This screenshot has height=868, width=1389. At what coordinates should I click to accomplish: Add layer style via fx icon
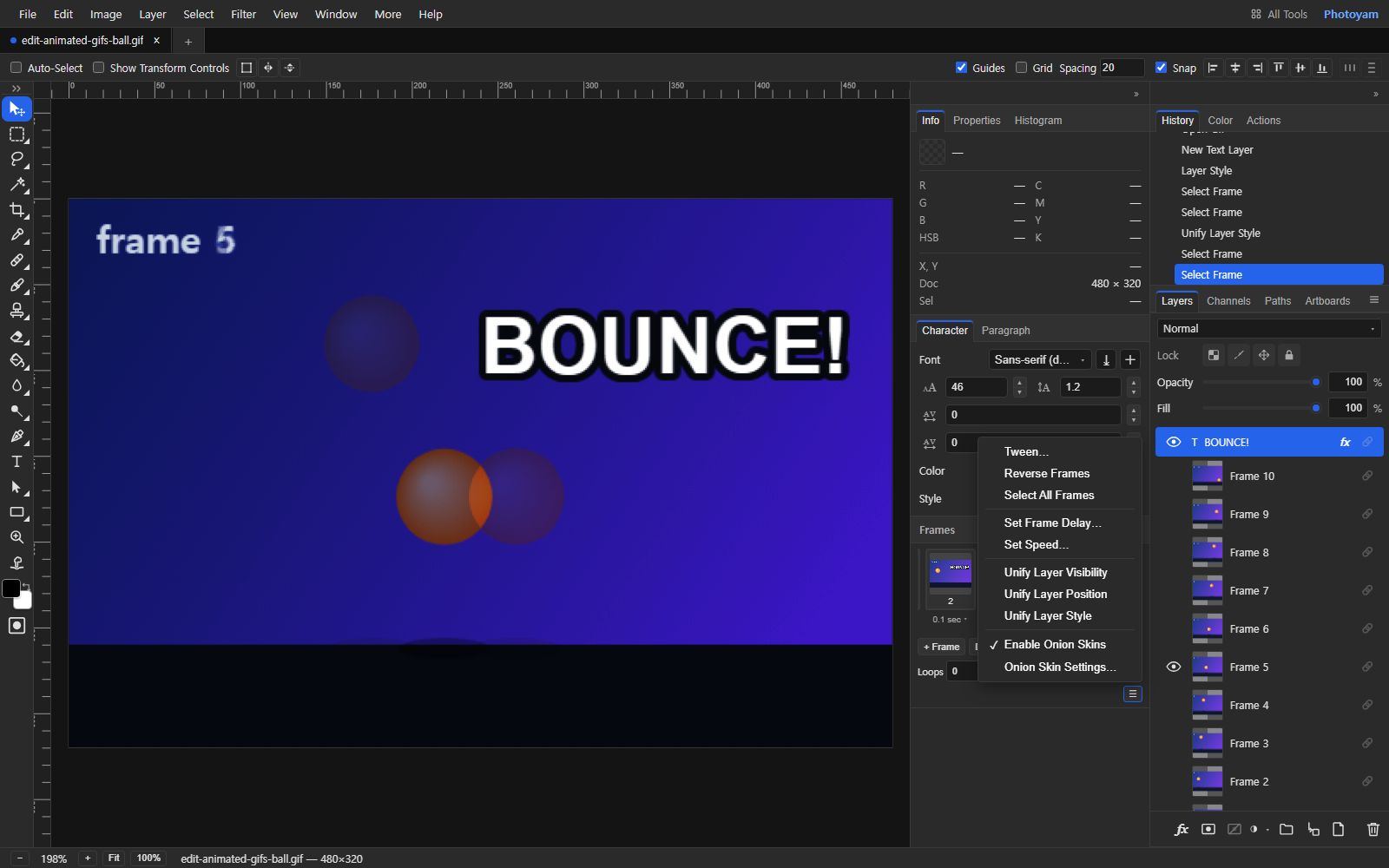pyautogui.click(x=1182, y=830)
